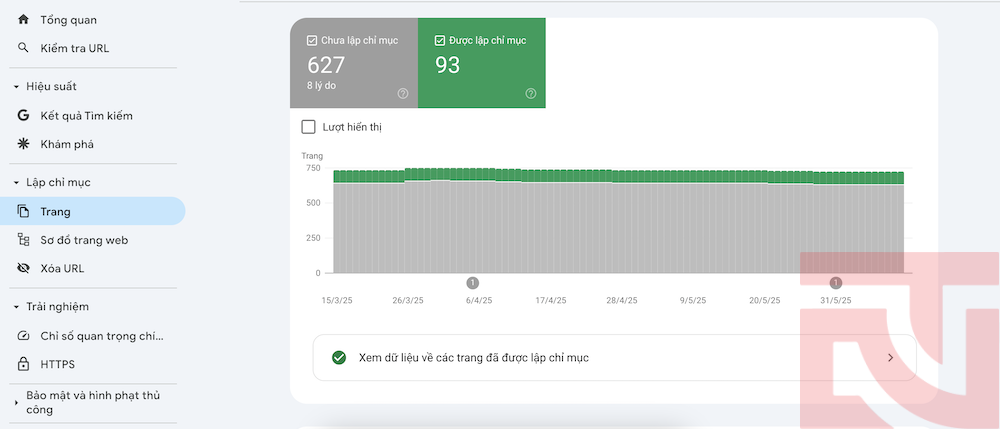Image resolution: width=1000 pixels, height=429 pixels.
Task: Open the Tổng quan home icon
Action: pyautogui.click(x=24, y=20)
